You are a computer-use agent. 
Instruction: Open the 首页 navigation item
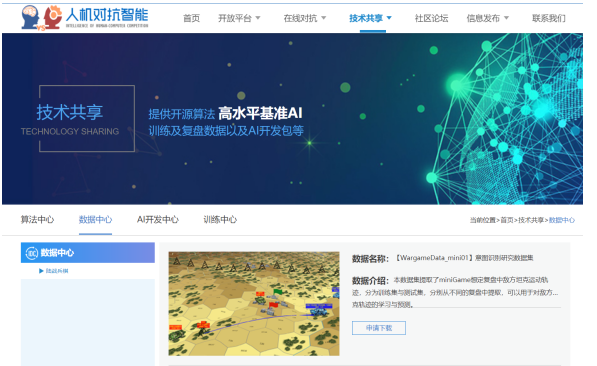coord(191,18)
